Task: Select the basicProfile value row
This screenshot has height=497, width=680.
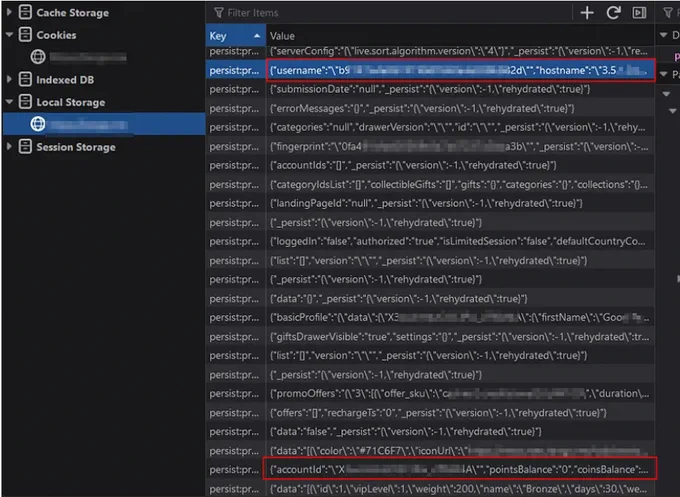Action: [460, 317]
